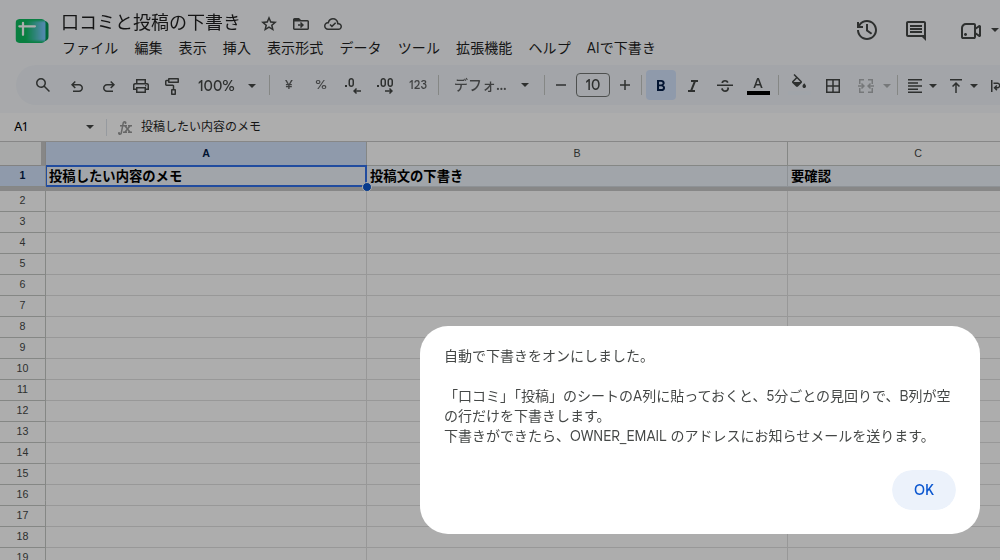Click the Google Sheets home logo
The width and height of the screenshot is (1000, 560).
pyautogui.click(x=32, y=30)
